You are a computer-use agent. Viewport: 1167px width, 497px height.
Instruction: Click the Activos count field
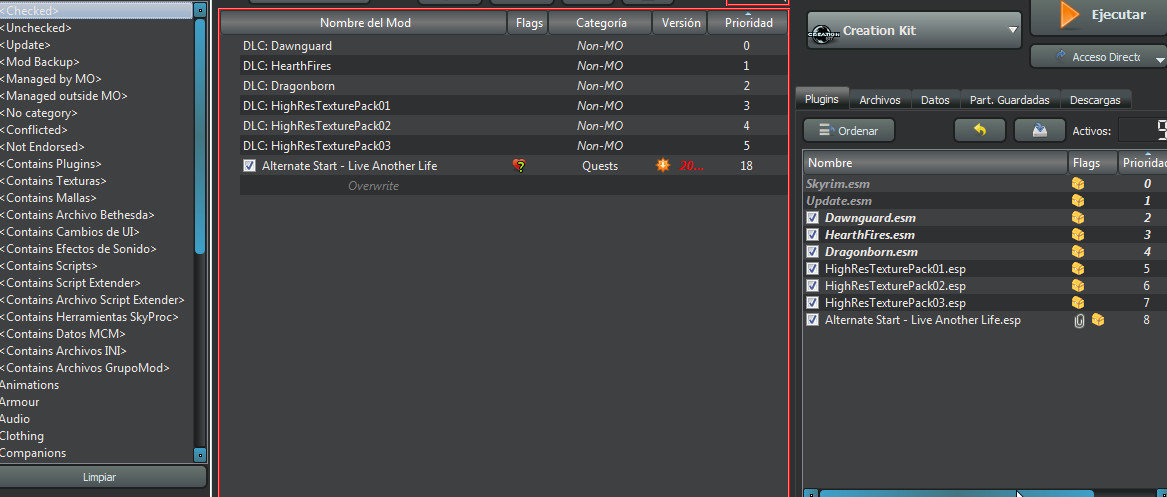pos(1142,131)
